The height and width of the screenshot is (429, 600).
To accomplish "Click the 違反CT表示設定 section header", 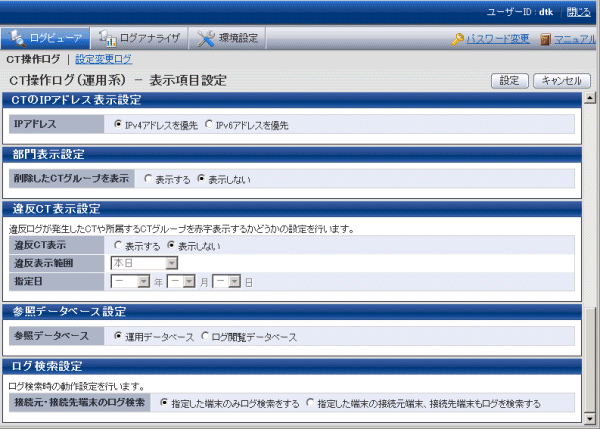I will [292, 209].
